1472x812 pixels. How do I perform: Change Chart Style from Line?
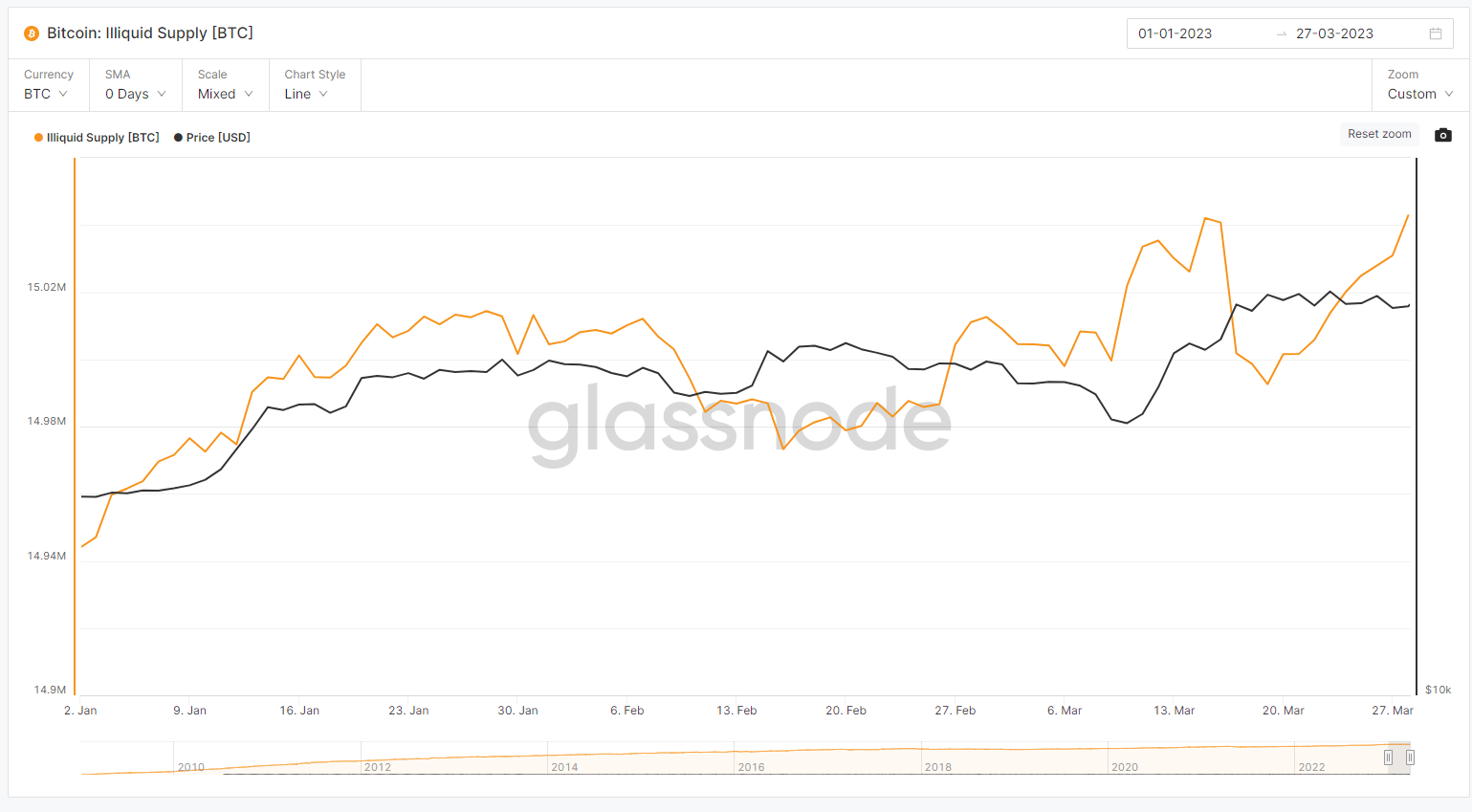tap(306, 94)
